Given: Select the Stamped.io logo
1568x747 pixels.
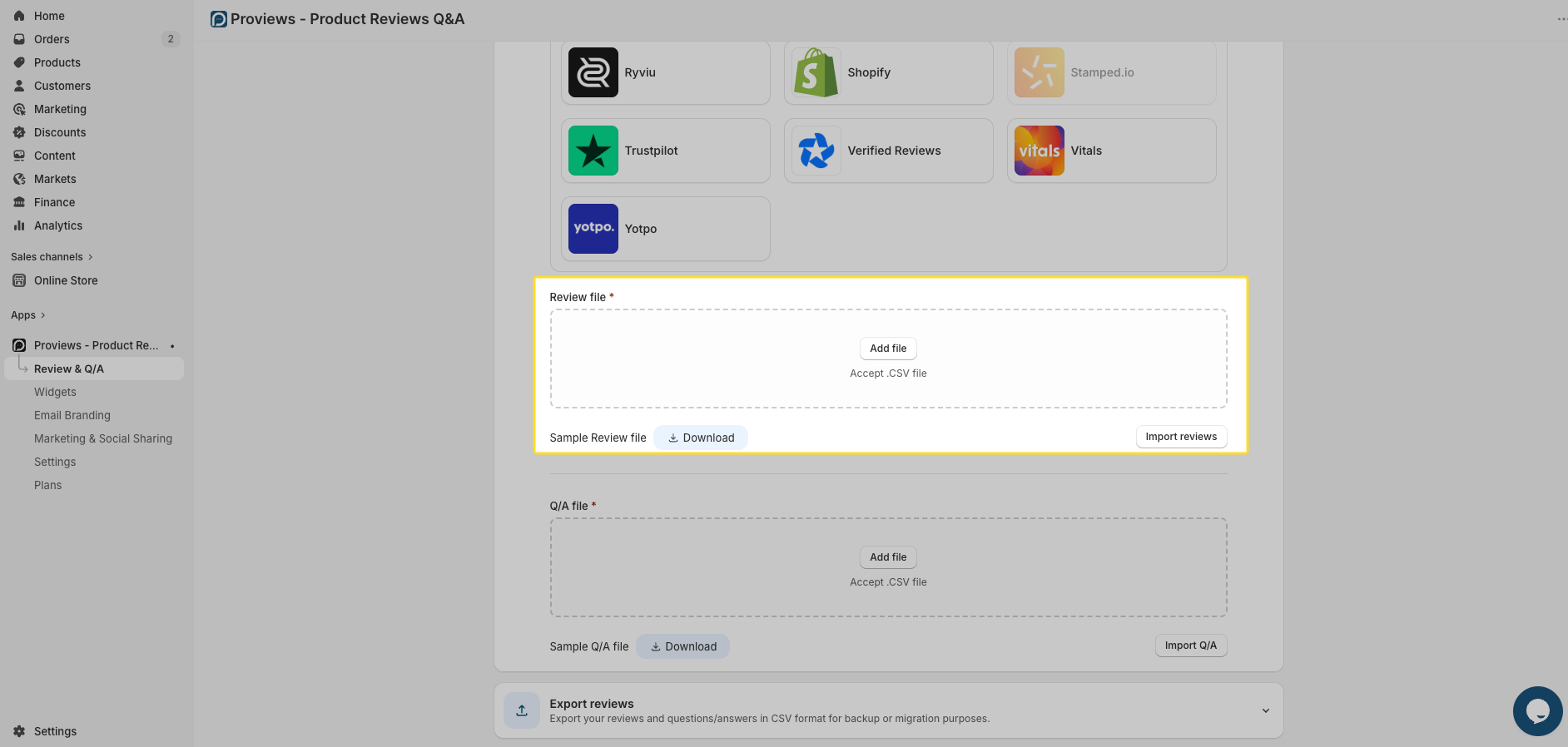Looking at the screenshot, I should tap(1040, 72).
